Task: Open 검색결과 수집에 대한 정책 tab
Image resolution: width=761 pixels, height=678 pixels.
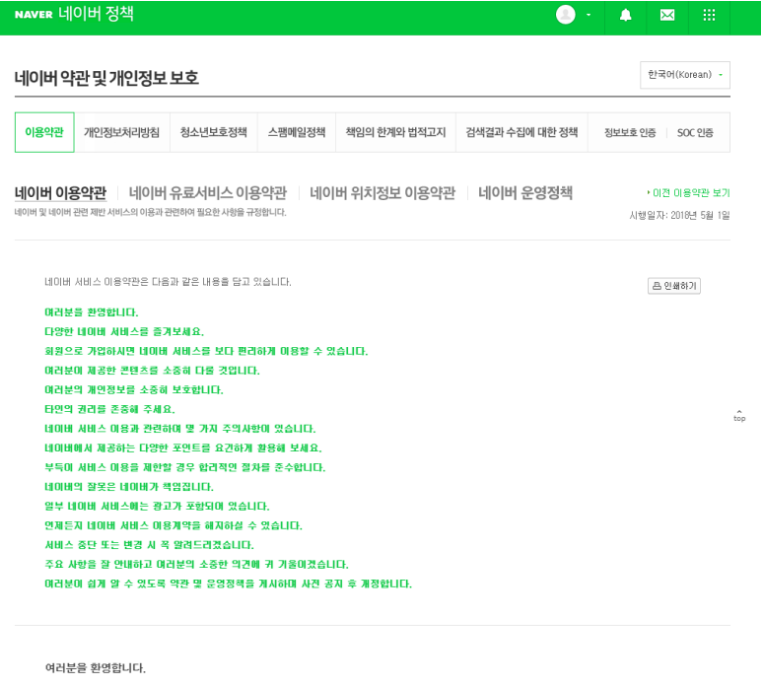Action: 522,132
